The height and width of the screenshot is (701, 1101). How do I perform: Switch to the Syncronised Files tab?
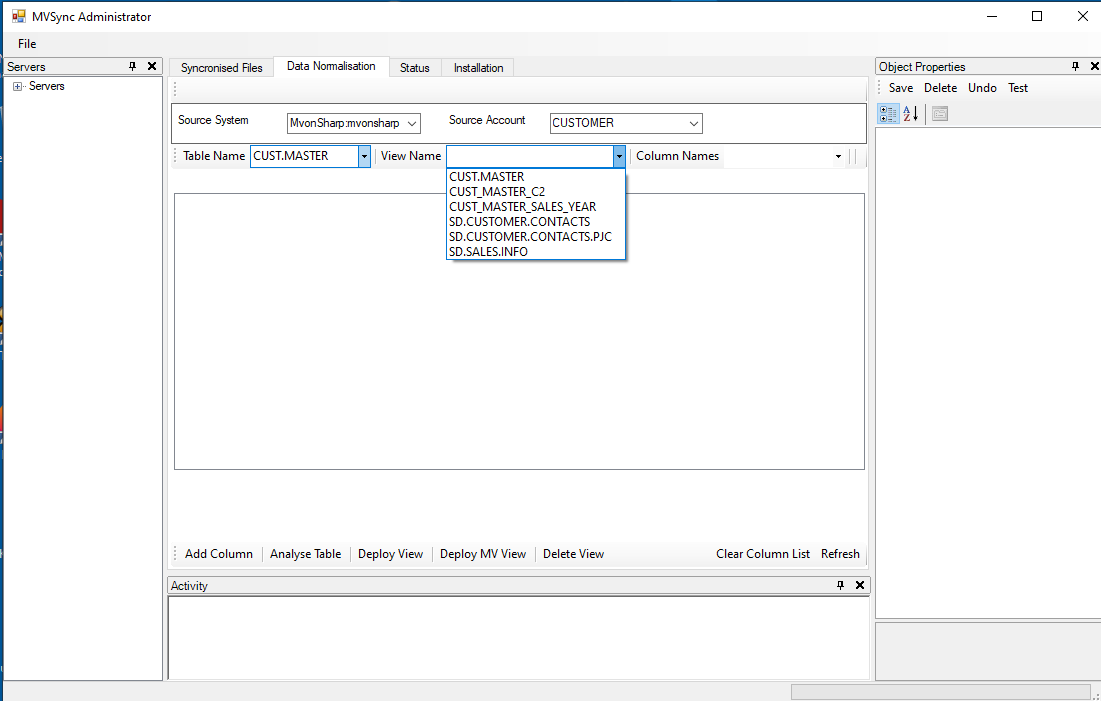coord(222,67)
